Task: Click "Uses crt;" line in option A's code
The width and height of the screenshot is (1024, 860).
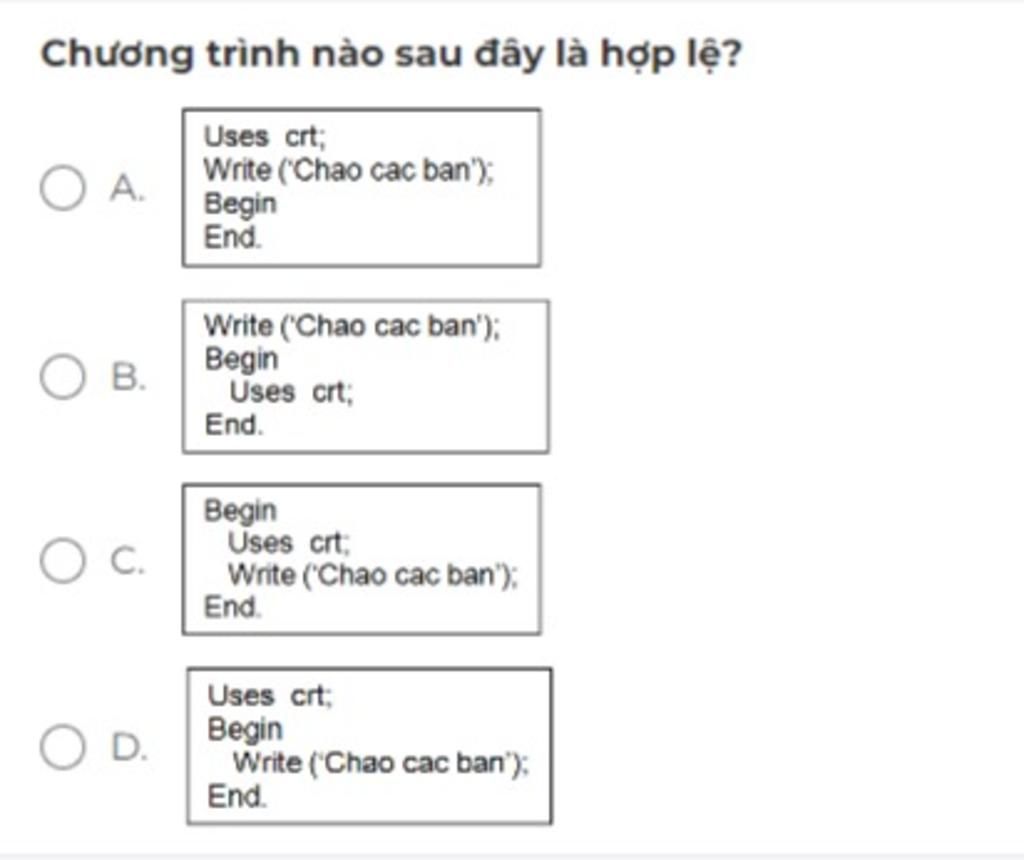Action: (x=265, y=137)
